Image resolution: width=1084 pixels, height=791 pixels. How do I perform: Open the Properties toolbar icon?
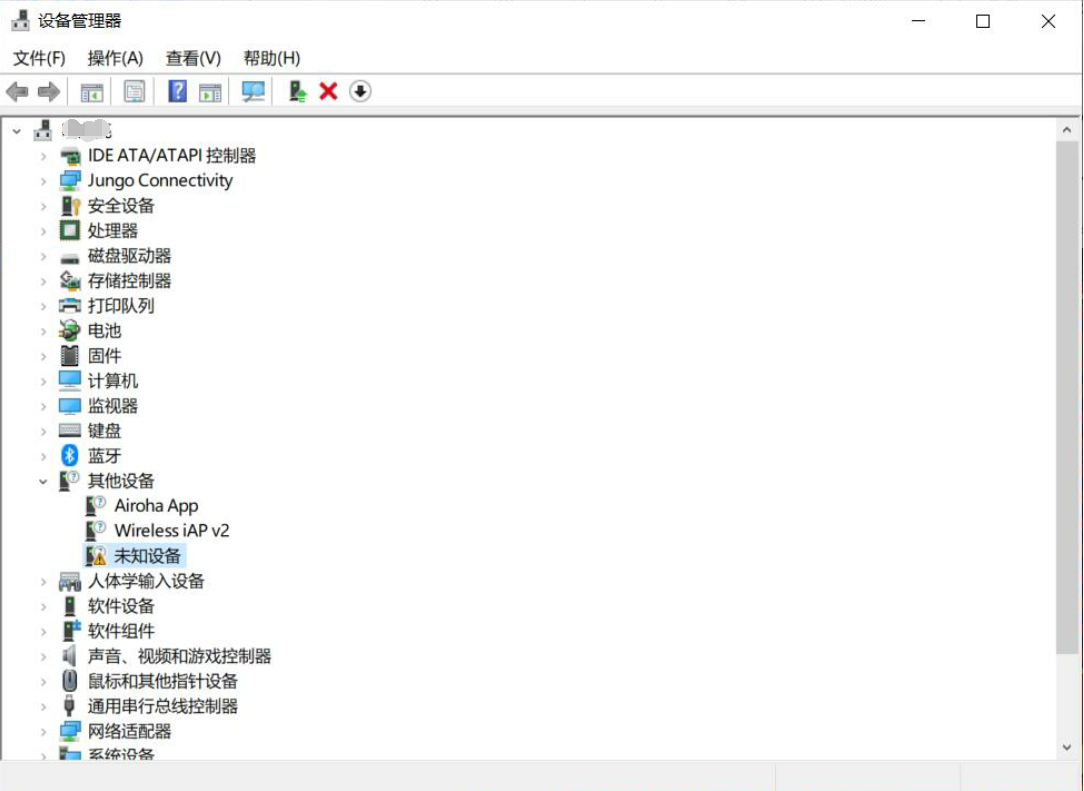click(x=135, y=91)
